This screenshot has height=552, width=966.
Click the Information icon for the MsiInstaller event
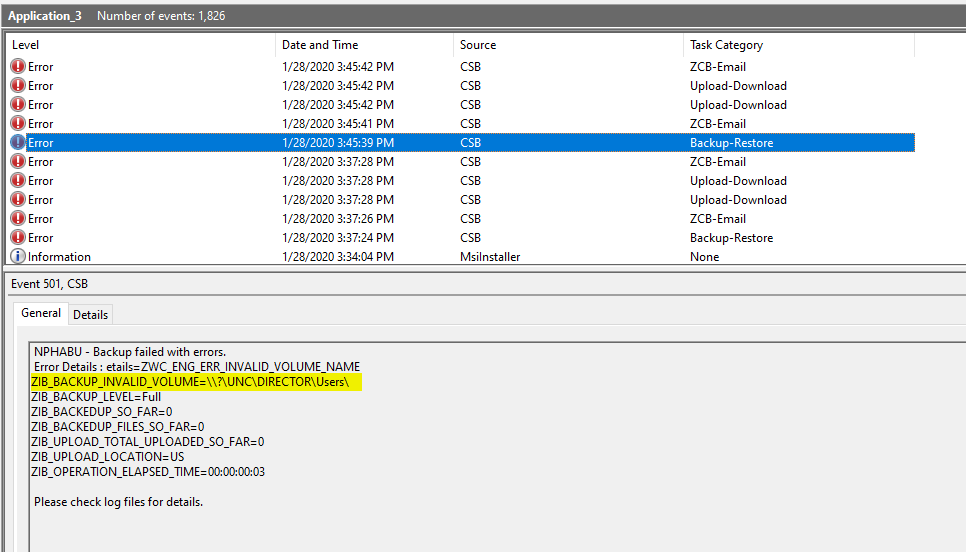click(18, 257)
